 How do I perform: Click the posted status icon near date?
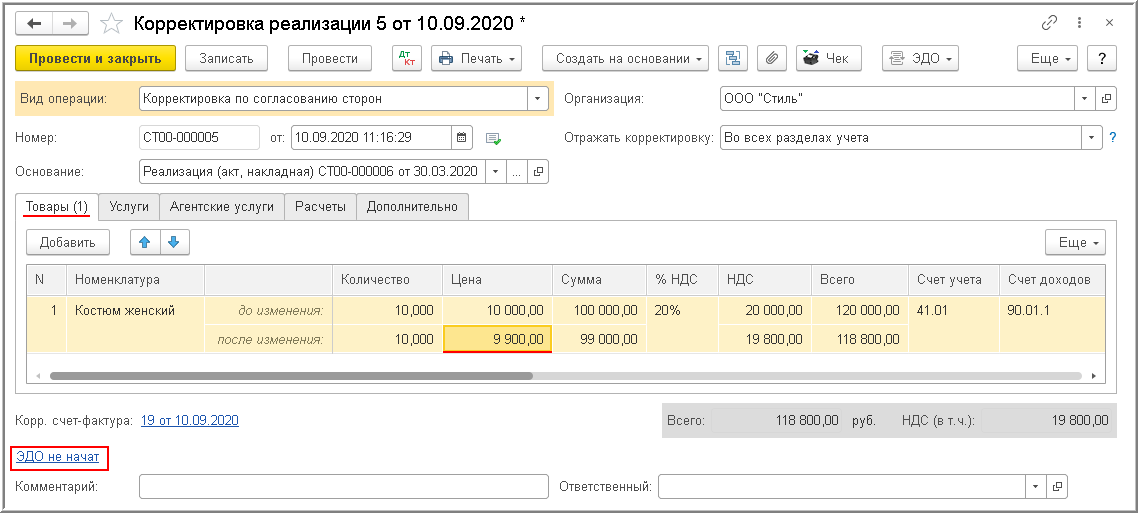click(493, 138)
